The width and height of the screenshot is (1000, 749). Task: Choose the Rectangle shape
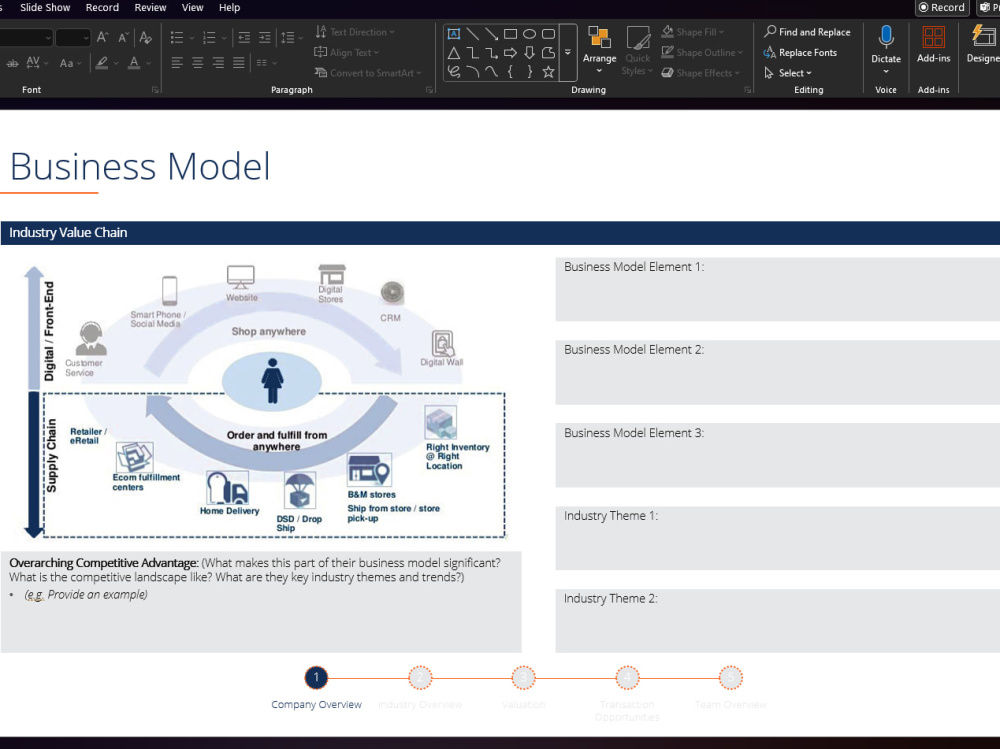point(510,34)
